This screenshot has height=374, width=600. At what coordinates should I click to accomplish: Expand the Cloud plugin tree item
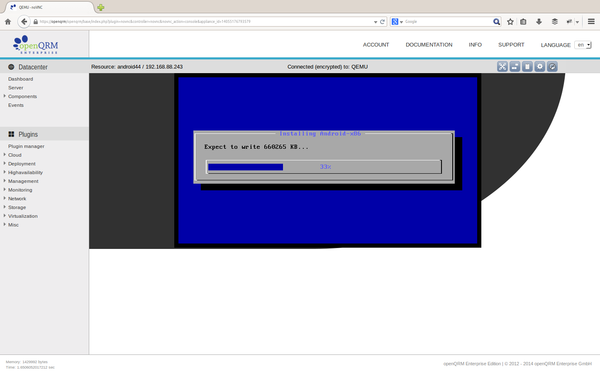pyautogui.click(x=15, y=155)
